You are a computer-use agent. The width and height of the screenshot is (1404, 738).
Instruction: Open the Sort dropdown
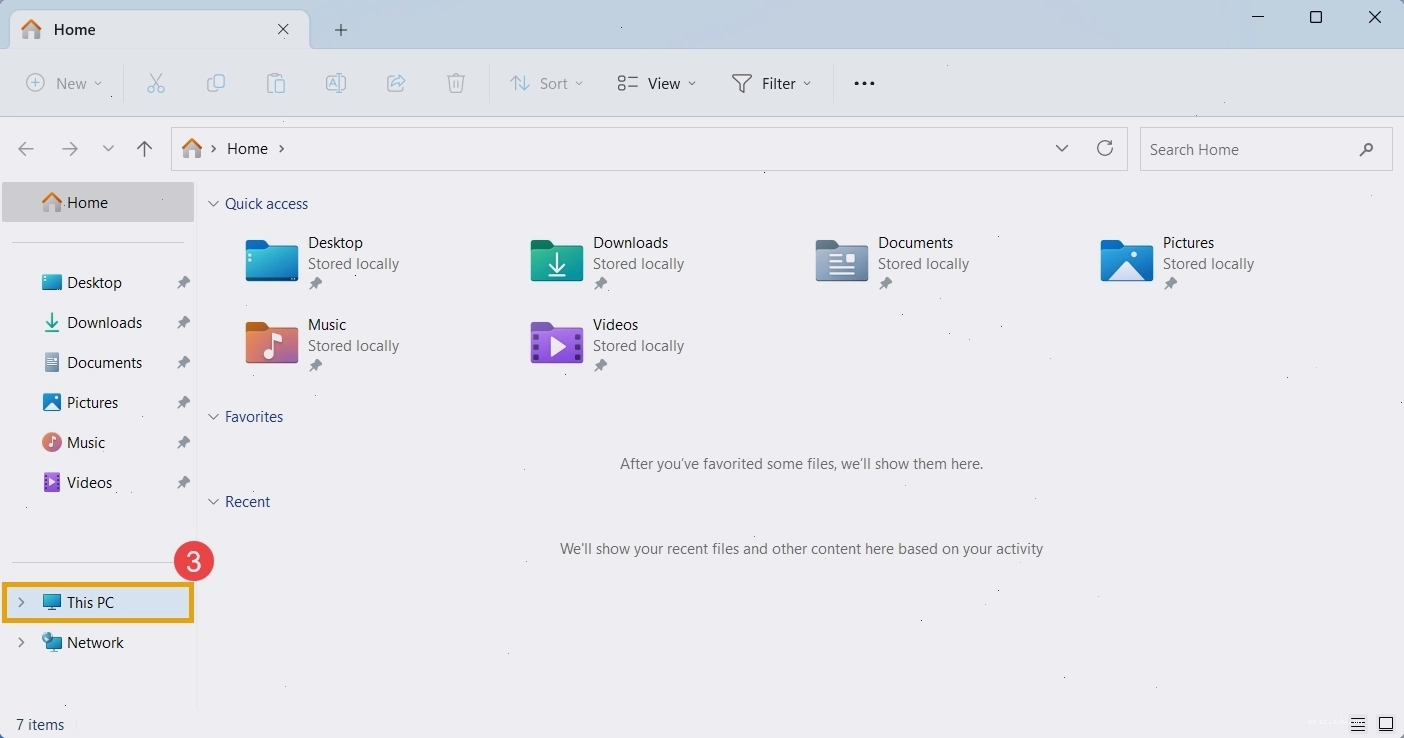[x=546, y=84]
